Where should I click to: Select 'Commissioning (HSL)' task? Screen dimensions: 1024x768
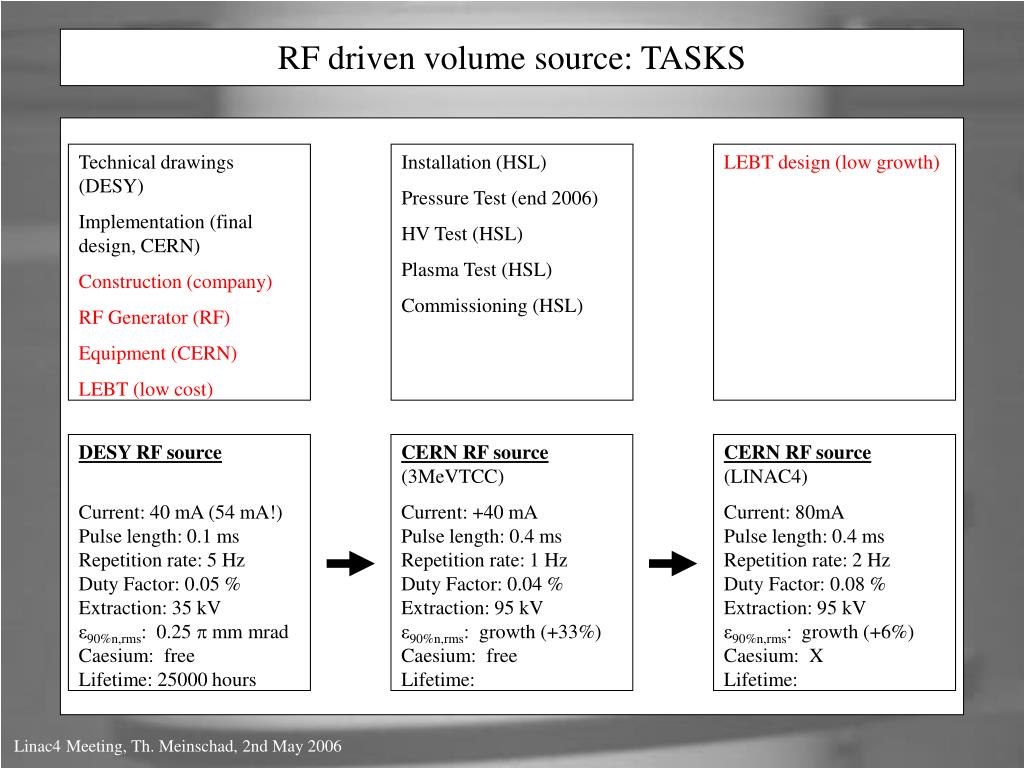point(492,306)
